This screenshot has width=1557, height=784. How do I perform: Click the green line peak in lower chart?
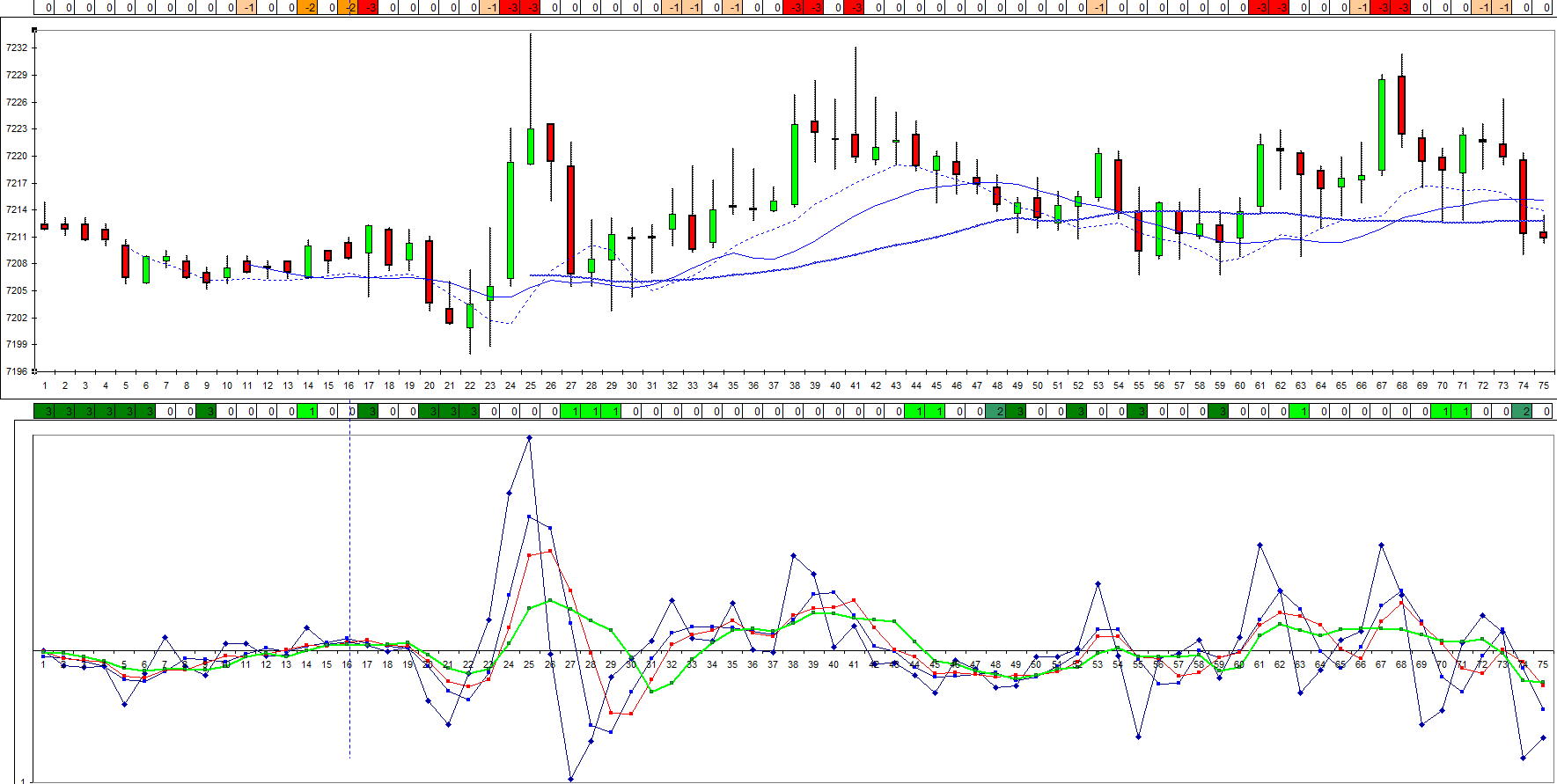click(x=550, y=600)
